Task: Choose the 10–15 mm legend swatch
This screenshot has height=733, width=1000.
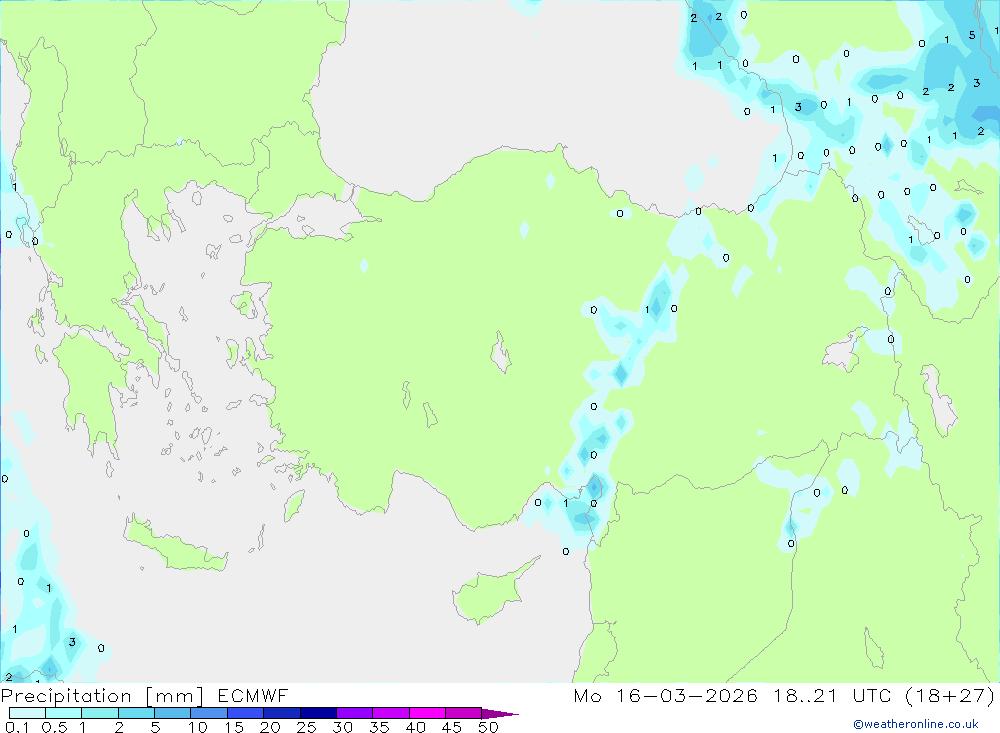Action: [x=209, y=713]
